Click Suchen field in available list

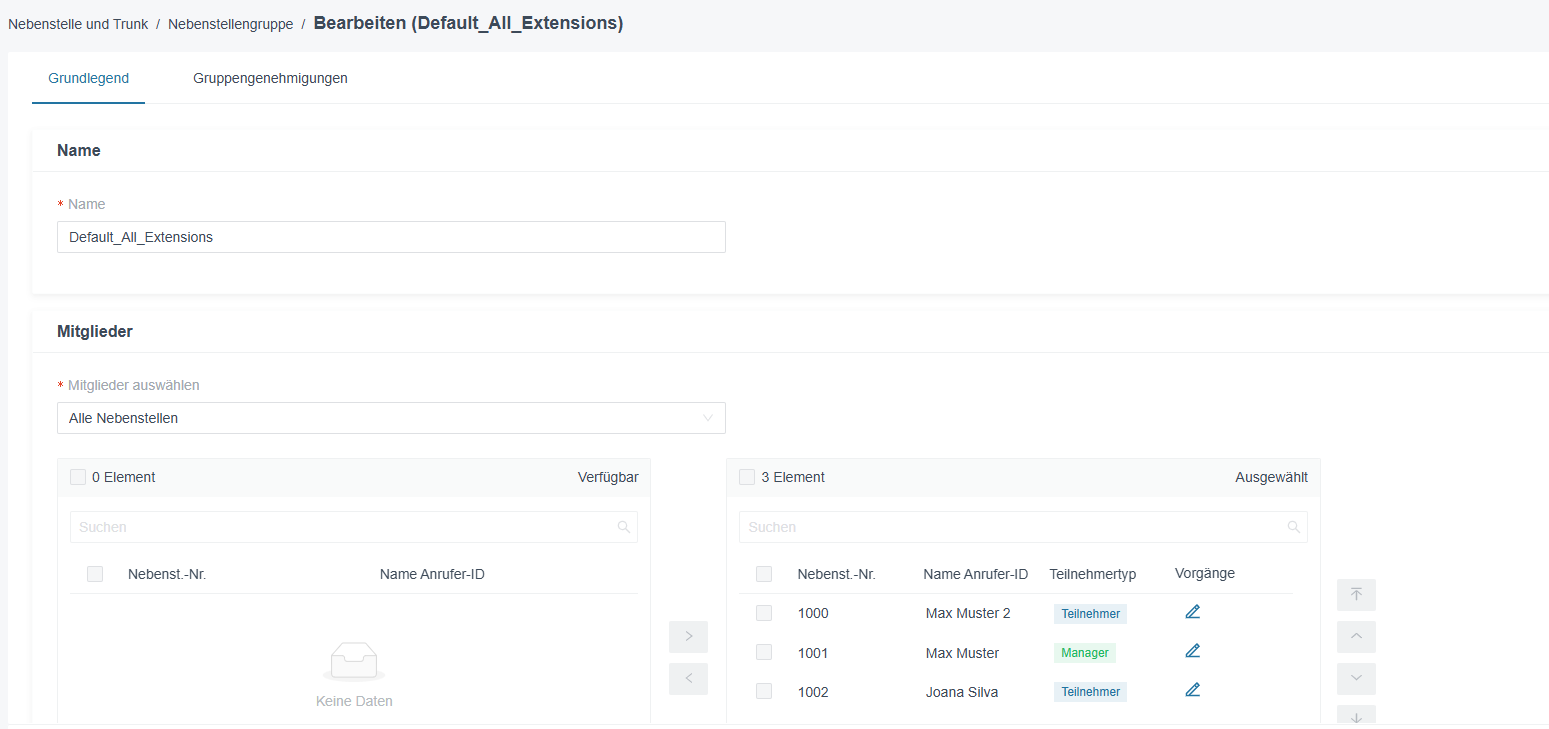[354, 527]
